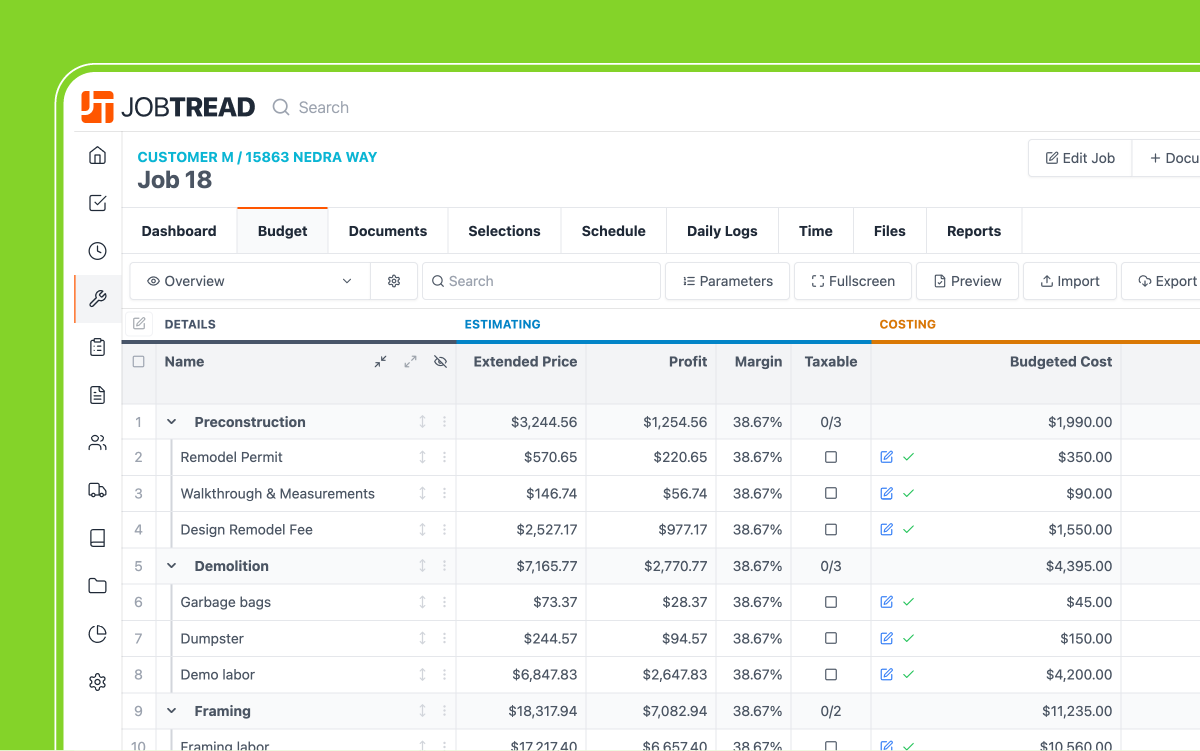Tick the Taxable checkbox for Garbage bags
Image resolution: width=1200 pixels, height=751 pixels.
[831, 602]
